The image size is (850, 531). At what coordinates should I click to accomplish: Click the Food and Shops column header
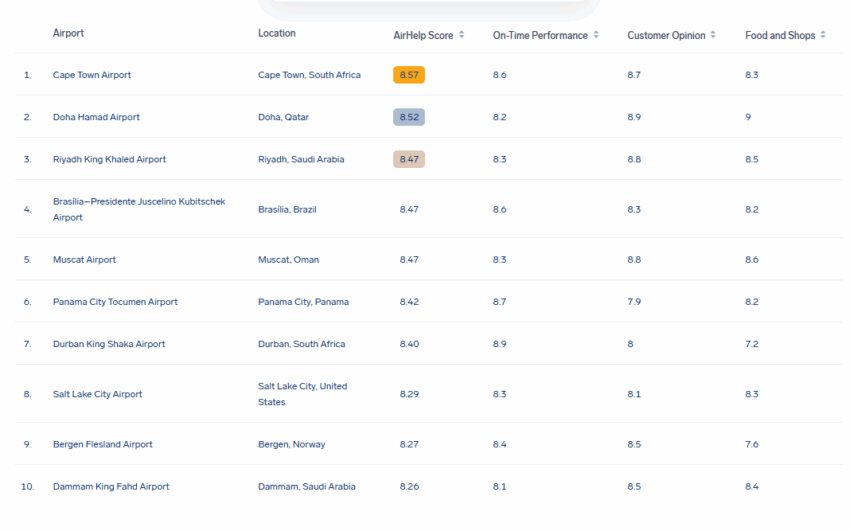780,35
